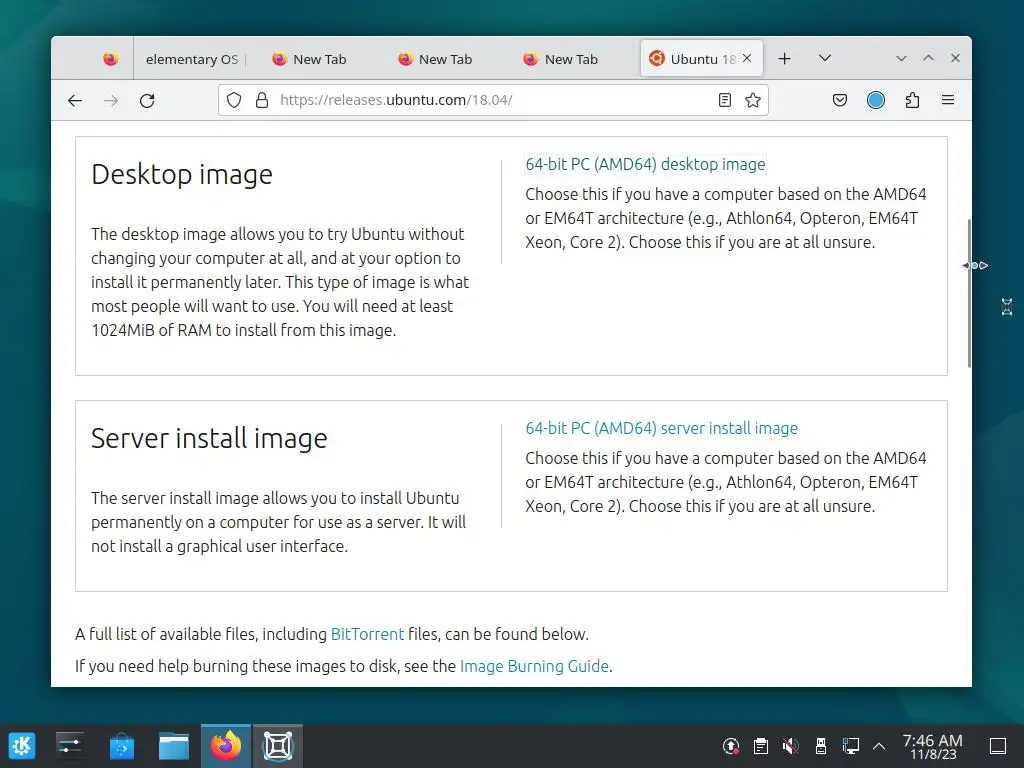This screenshot has height=768, width=1024.
Task: Click the Desktop image heading
Action: click(182, 174)
